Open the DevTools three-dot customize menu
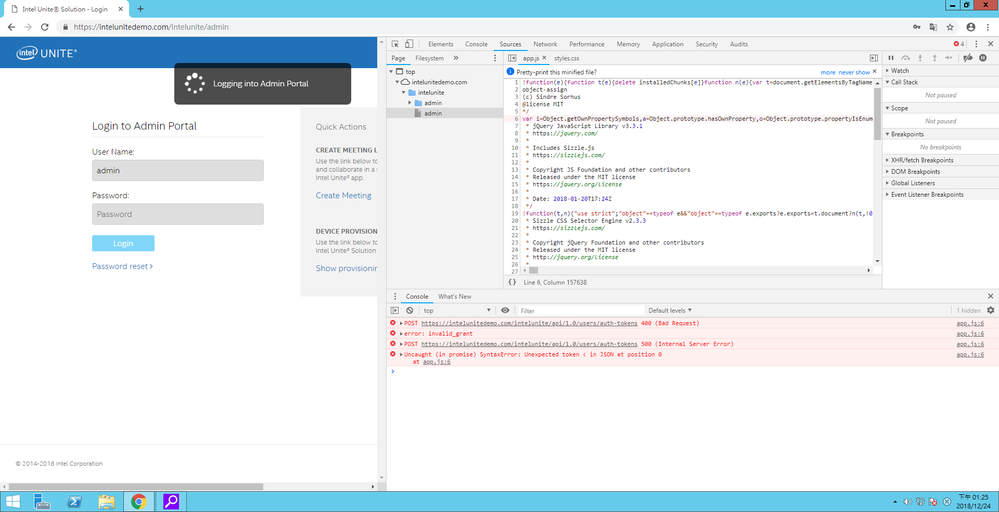Image resolution: width=999 pixels, height=512 pixels. click(977, 44)
